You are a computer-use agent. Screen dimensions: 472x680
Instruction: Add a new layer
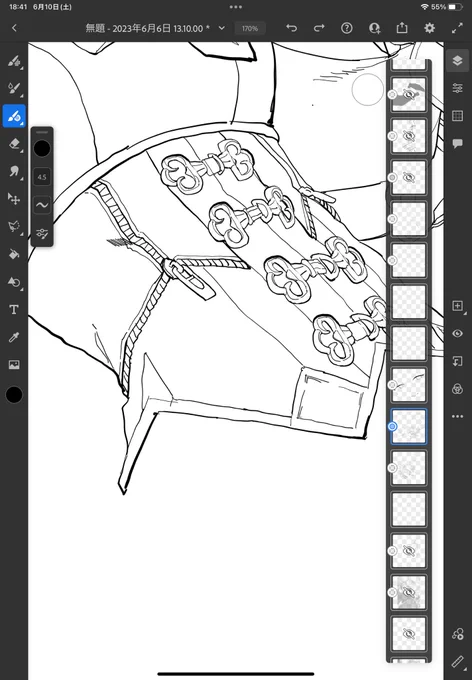pos(457,306)
